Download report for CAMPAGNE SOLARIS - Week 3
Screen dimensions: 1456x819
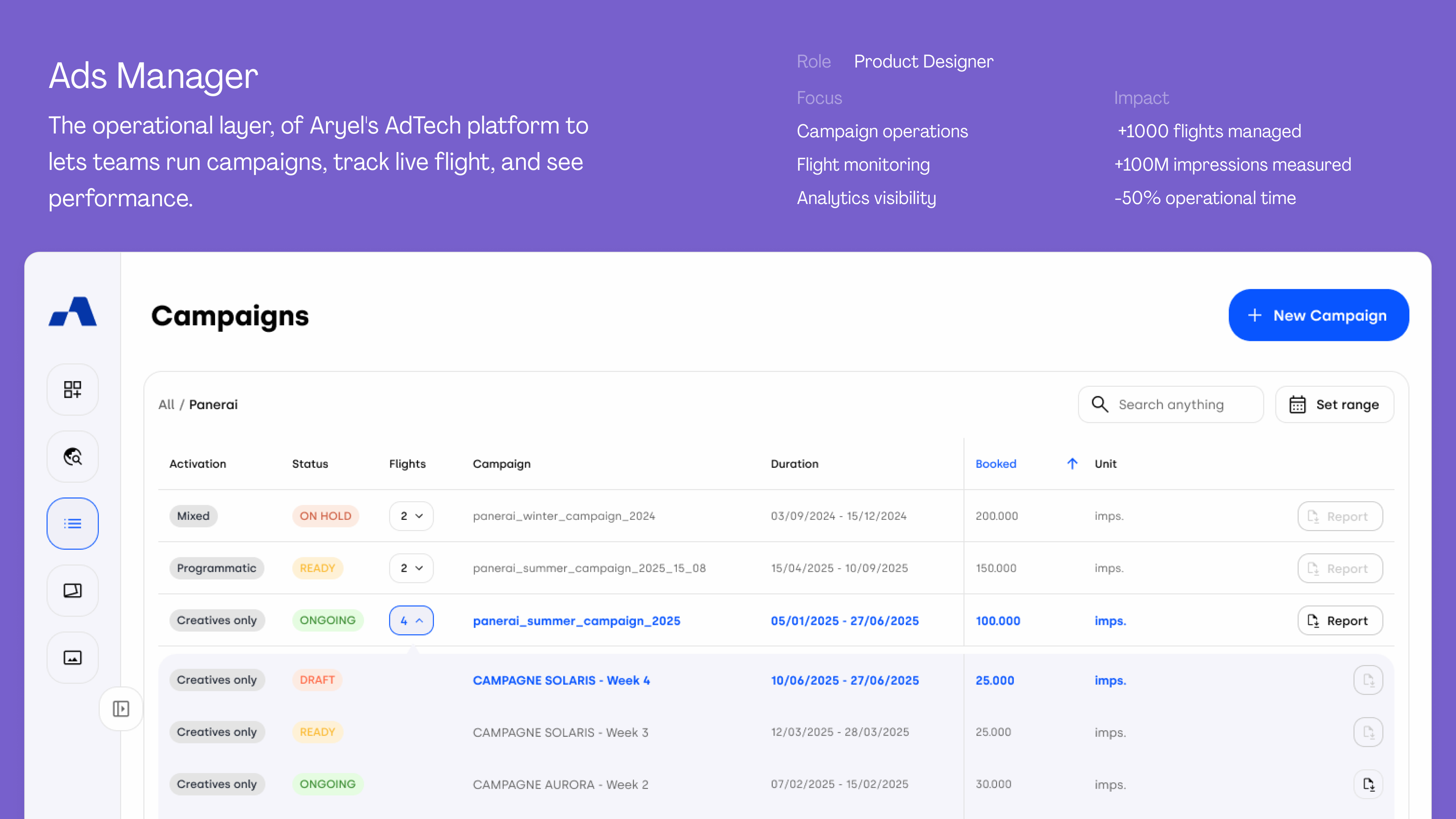(1368, 732)
